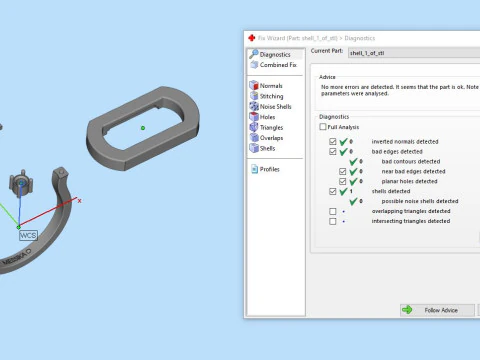Click the 'Current Part:' label
480x360 pixels.
327,51
